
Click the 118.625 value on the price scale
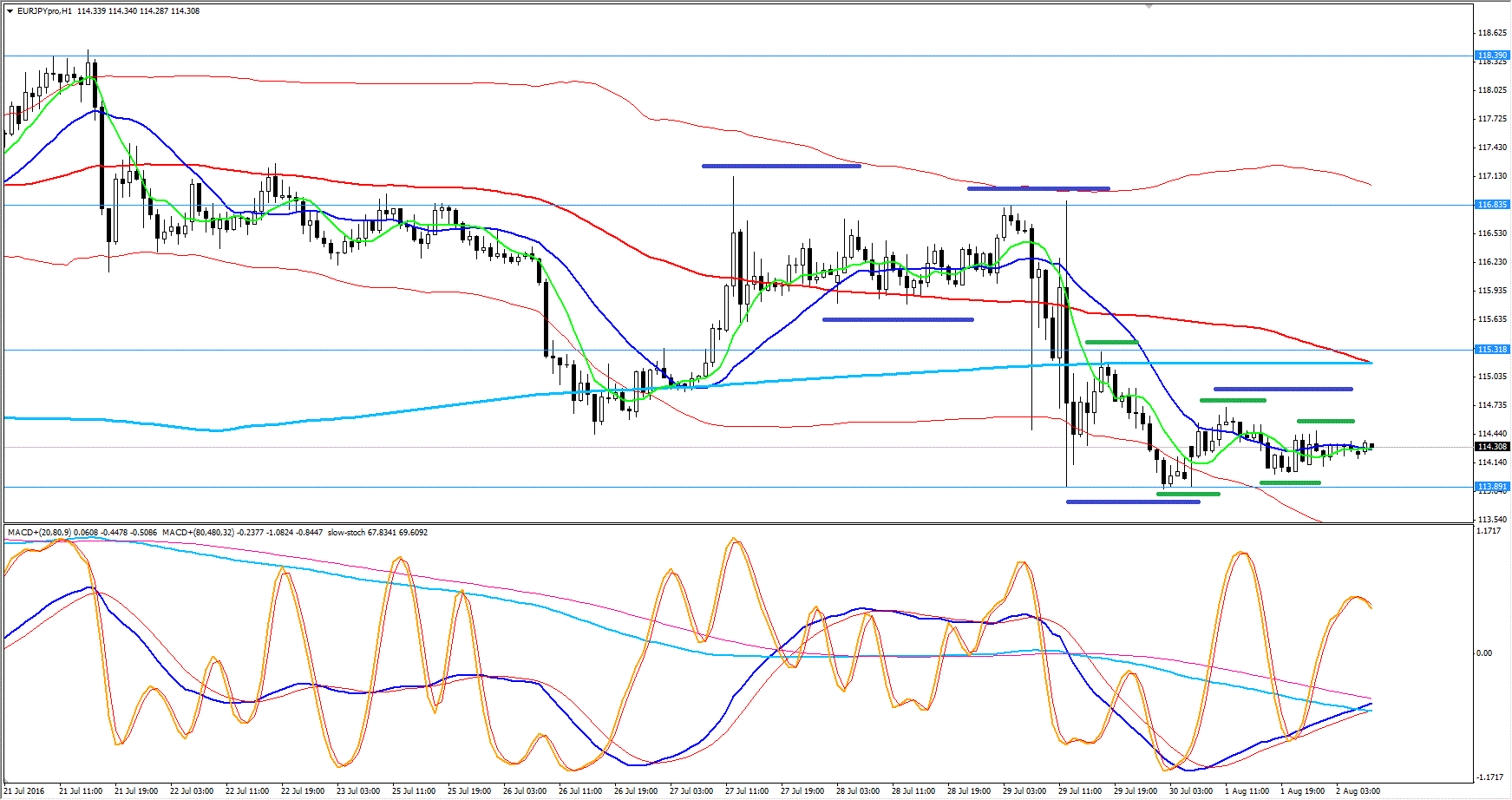(1492, 33)
